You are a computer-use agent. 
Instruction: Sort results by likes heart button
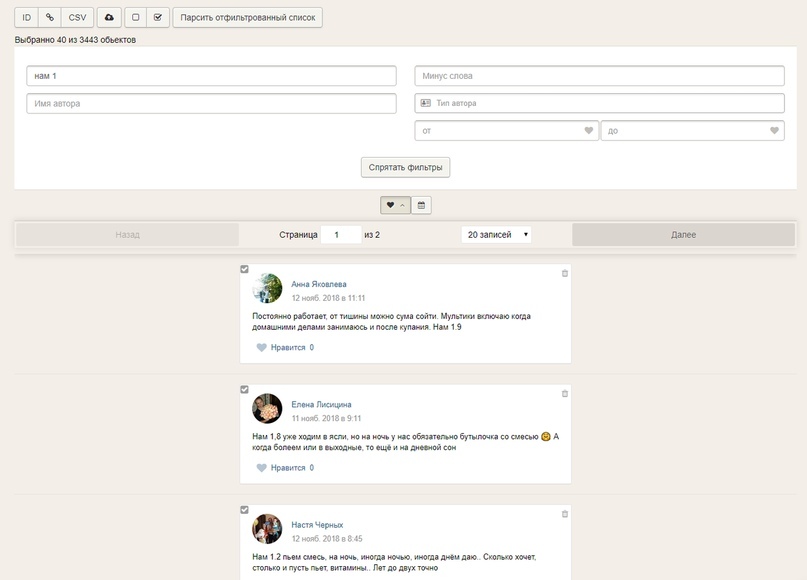coord(395,205)
